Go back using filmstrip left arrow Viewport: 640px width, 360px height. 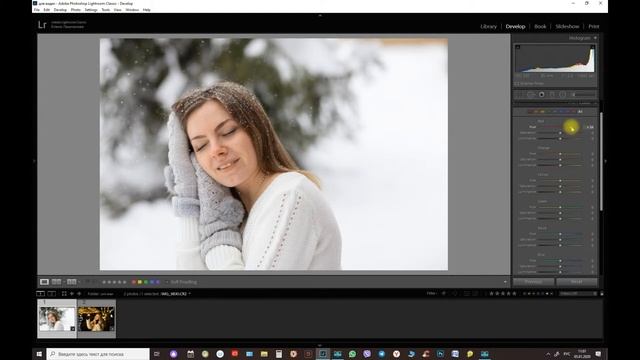72,293
